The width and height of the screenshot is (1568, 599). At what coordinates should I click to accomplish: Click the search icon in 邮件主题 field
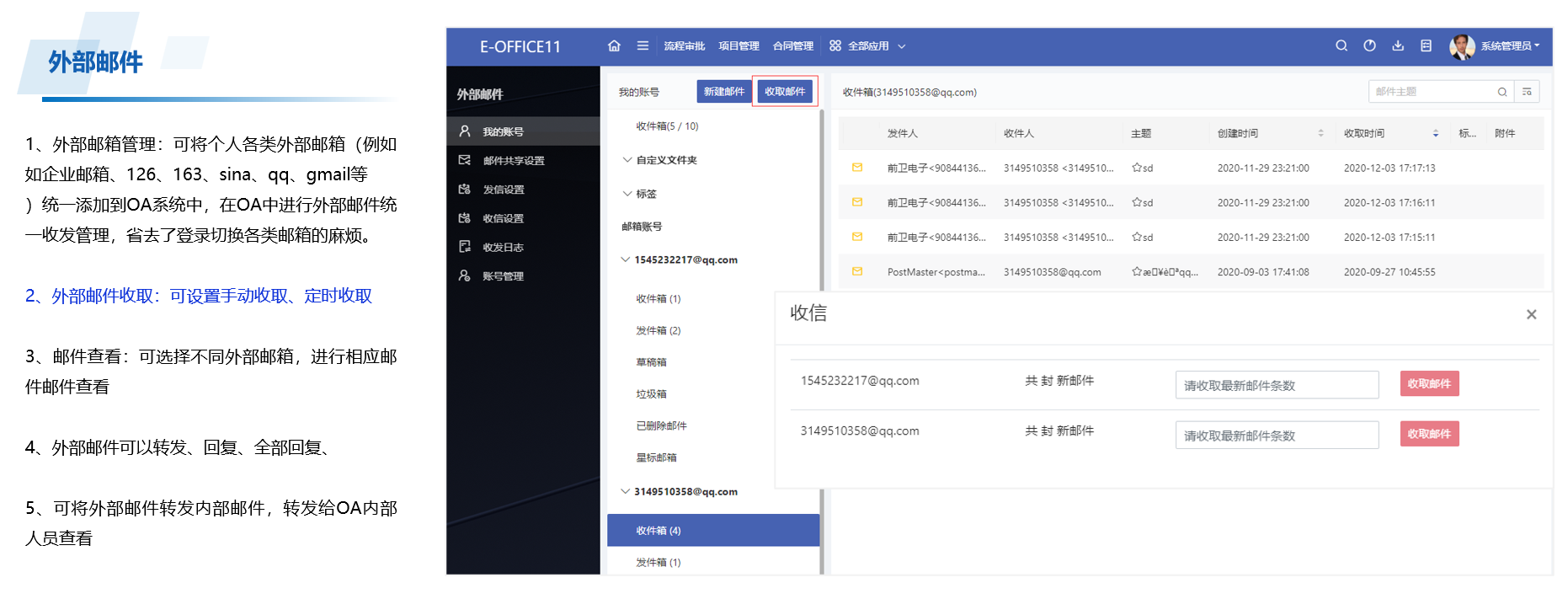click(x=1502, y=92)
